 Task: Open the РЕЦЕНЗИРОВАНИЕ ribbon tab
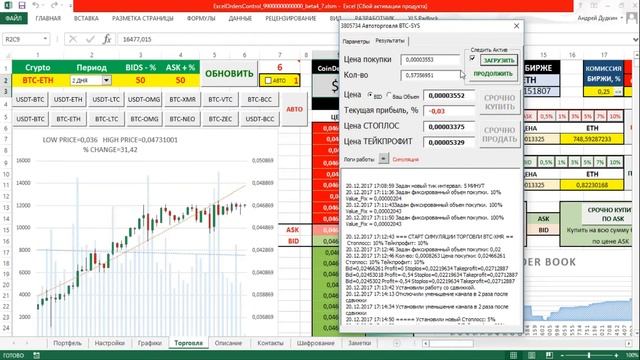[x=291, y=18]
